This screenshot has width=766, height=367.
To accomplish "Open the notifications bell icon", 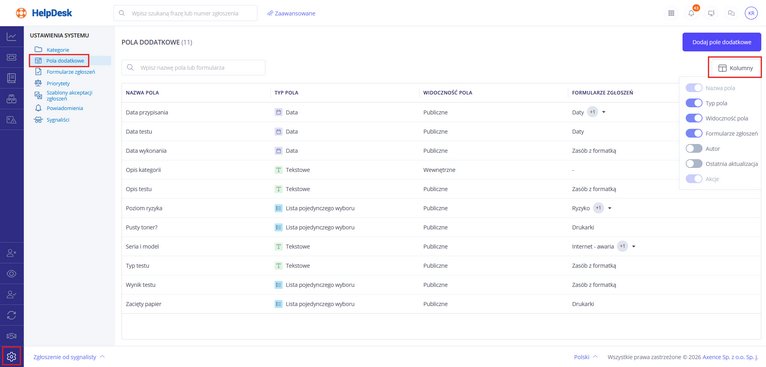I will [x=691, y=13].
